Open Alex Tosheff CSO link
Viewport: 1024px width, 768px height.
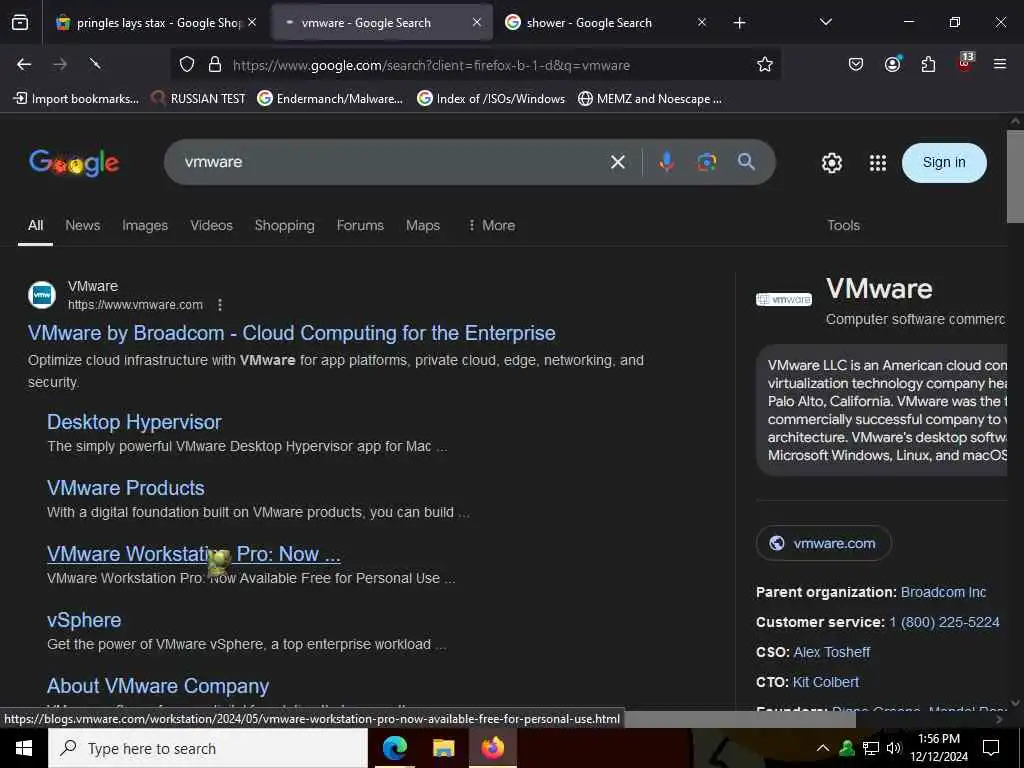(831, 652)
